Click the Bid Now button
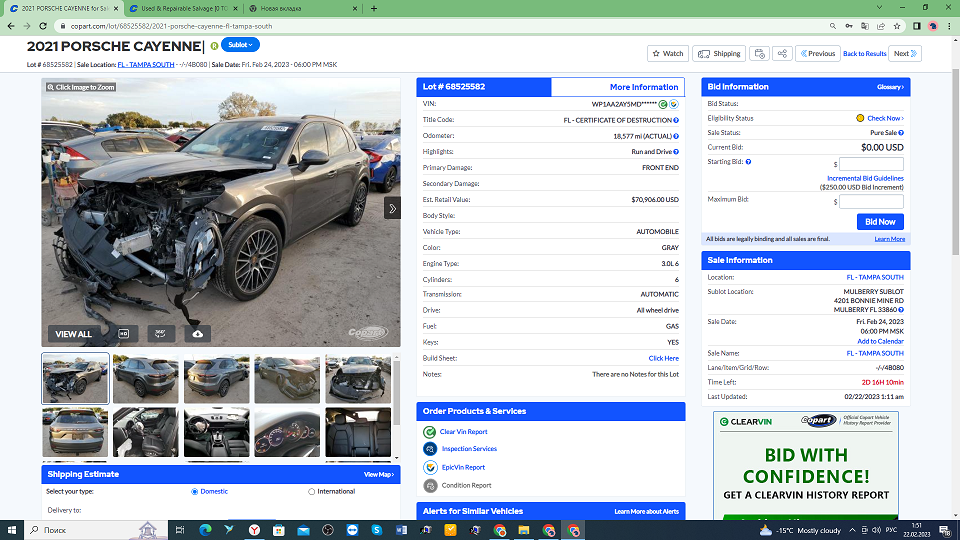This screenshot has height=540, width=960. click(x=880, y=222)
